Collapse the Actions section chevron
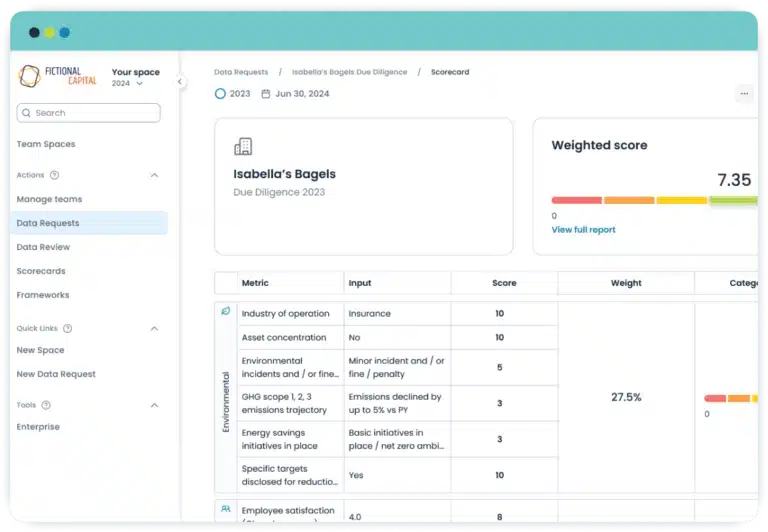This screenshot has height=532, width=768. tap(154, 175)
